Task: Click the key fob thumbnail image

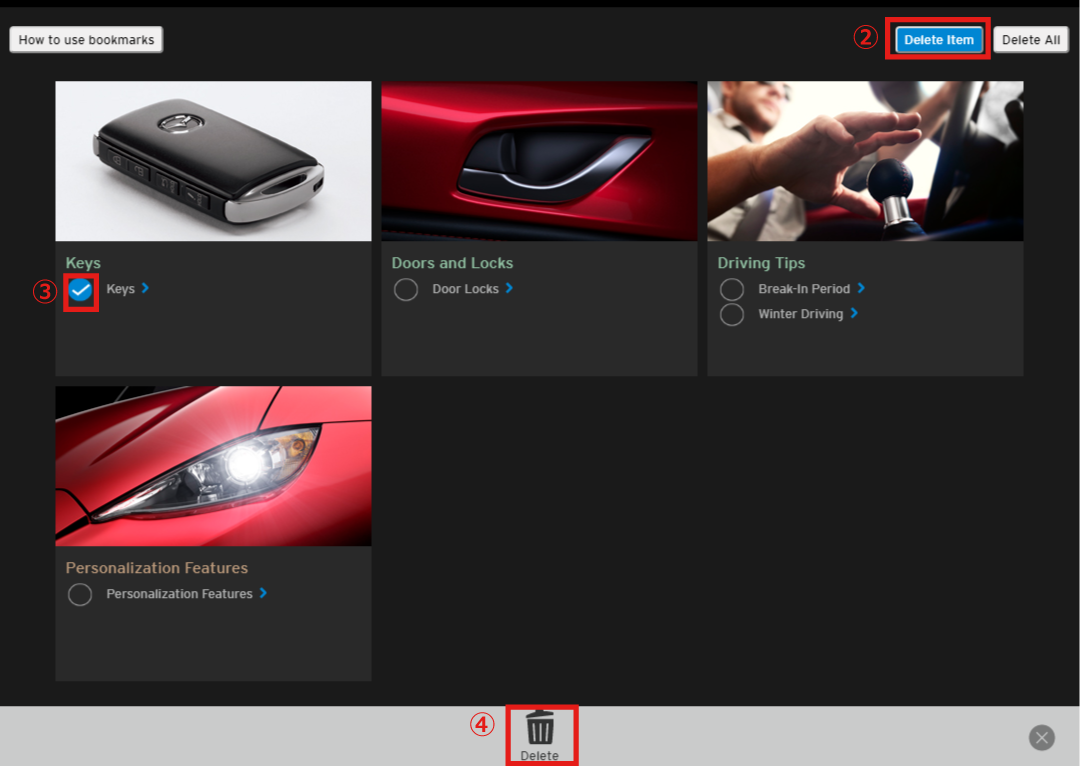Action: [213, 161]
